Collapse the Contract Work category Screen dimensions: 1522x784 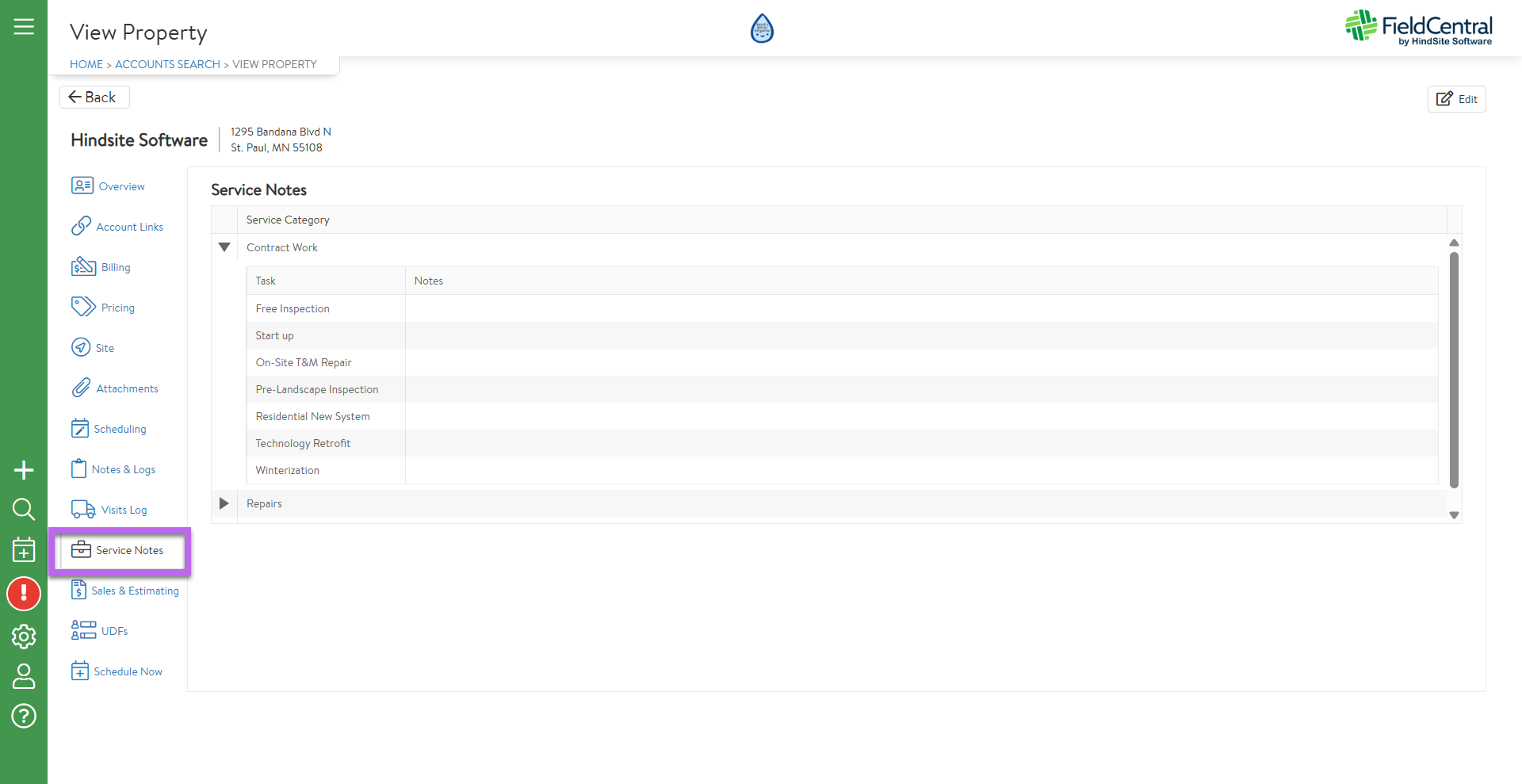224,247
